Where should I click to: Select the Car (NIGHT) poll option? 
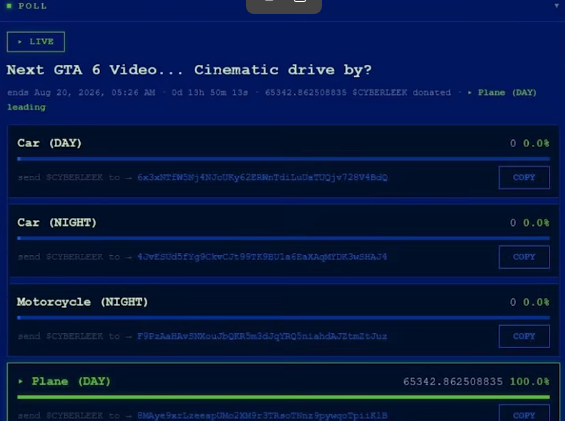tap(283, 240)
